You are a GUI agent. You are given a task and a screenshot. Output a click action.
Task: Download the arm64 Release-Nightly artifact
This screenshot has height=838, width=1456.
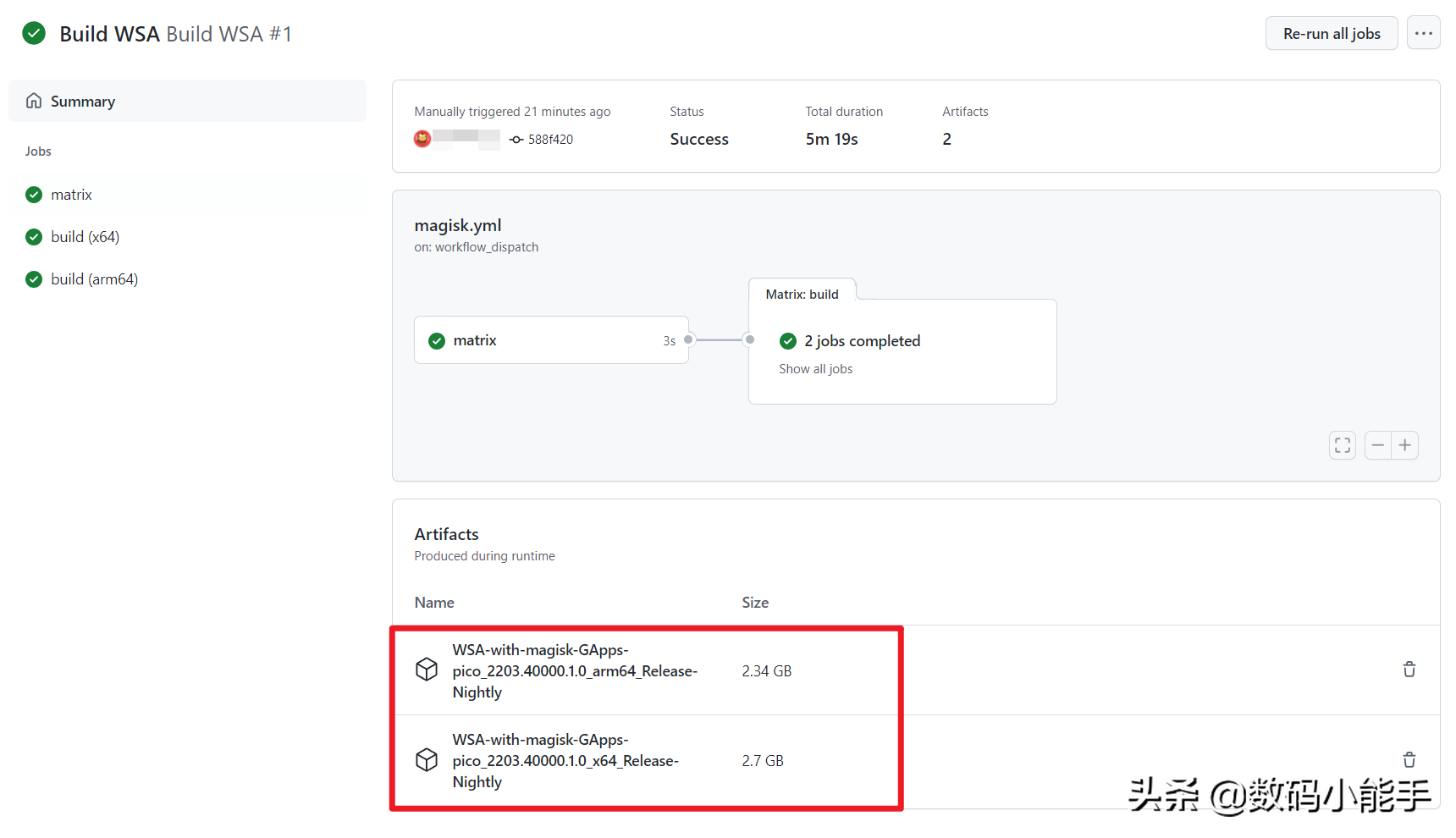(574, 671)
